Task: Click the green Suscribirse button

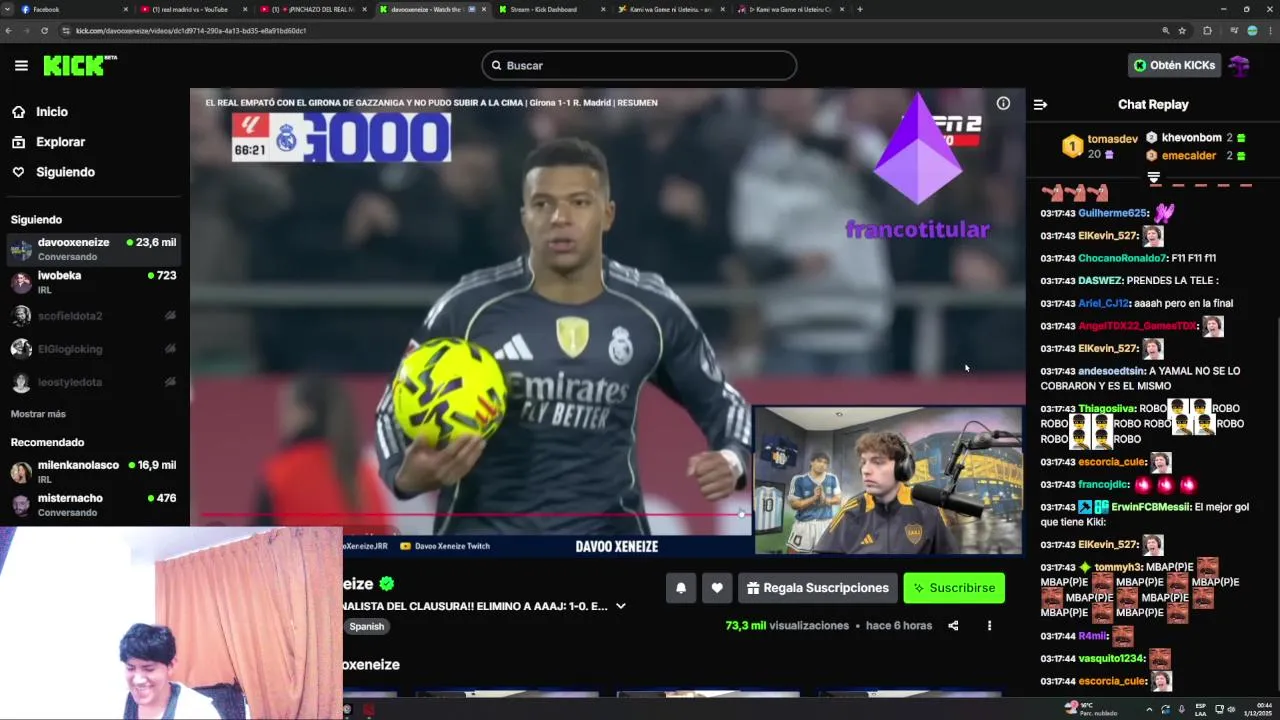Action: [954, 588]
